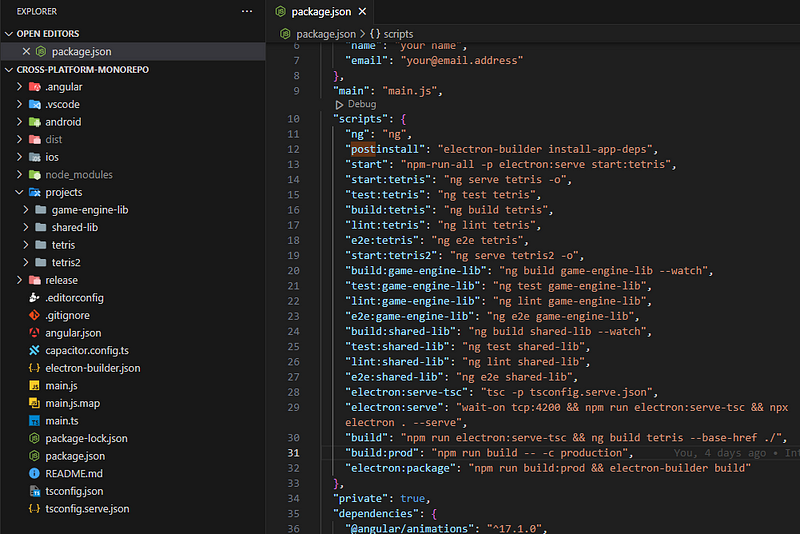This screenshot has width=800, height=534.
Task: Click the game-engine-lib folder icon
Action: click(x=41, y=210)
